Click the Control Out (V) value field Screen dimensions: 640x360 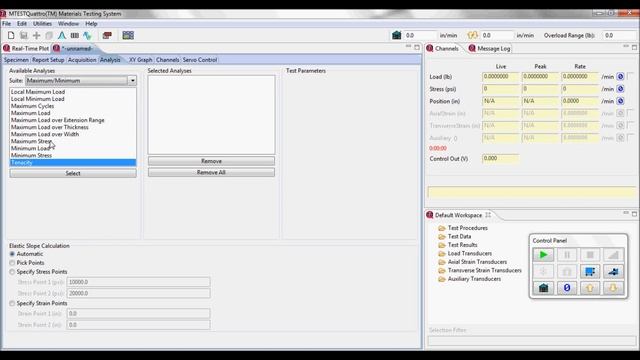point(500,158)
